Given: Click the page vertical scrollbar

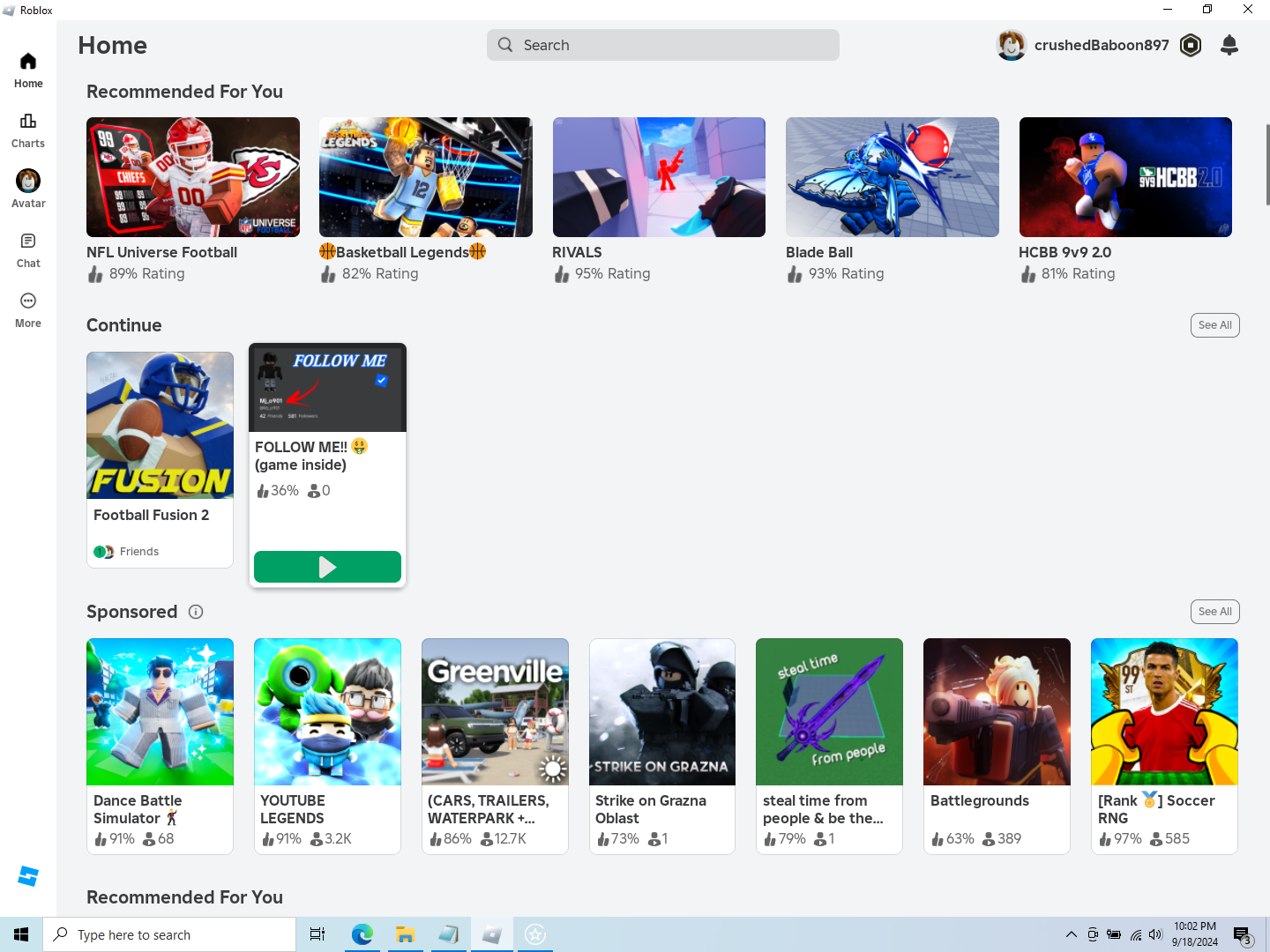Looking at the screenshot, I should (1267, 165).
